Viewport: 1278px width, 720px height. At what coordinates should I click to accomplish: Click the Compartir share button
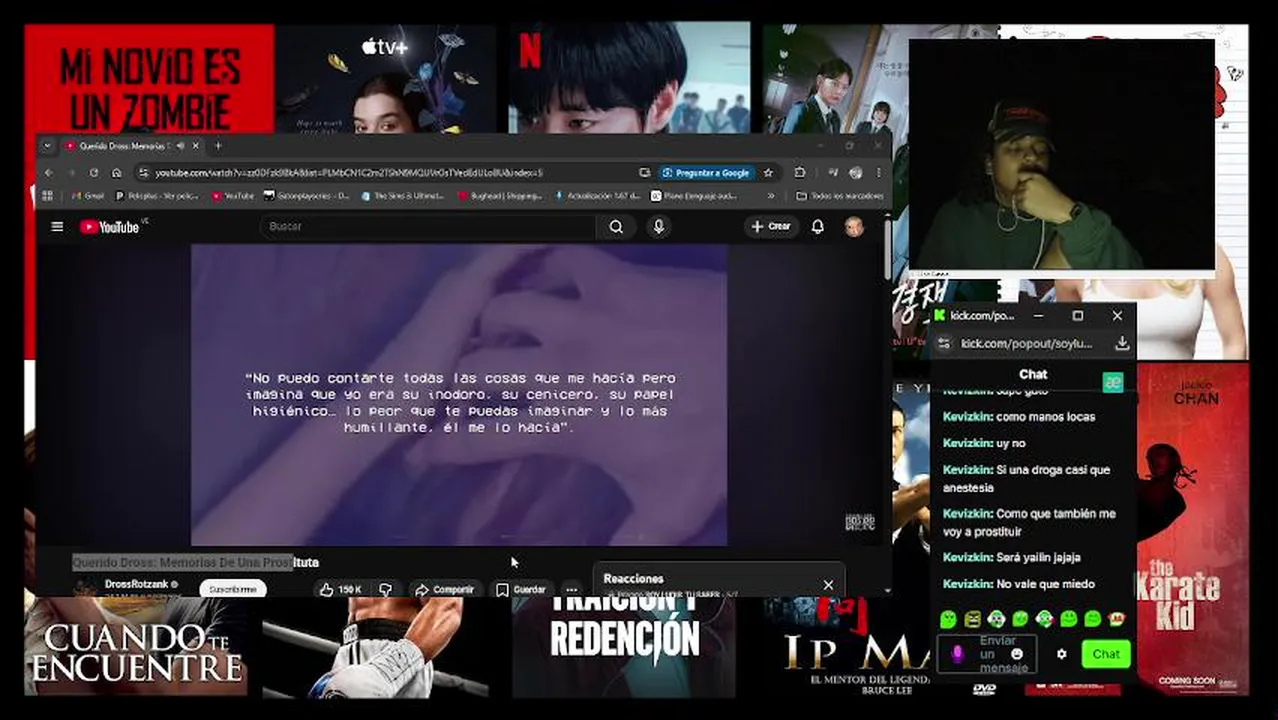[x=444, y=590]
